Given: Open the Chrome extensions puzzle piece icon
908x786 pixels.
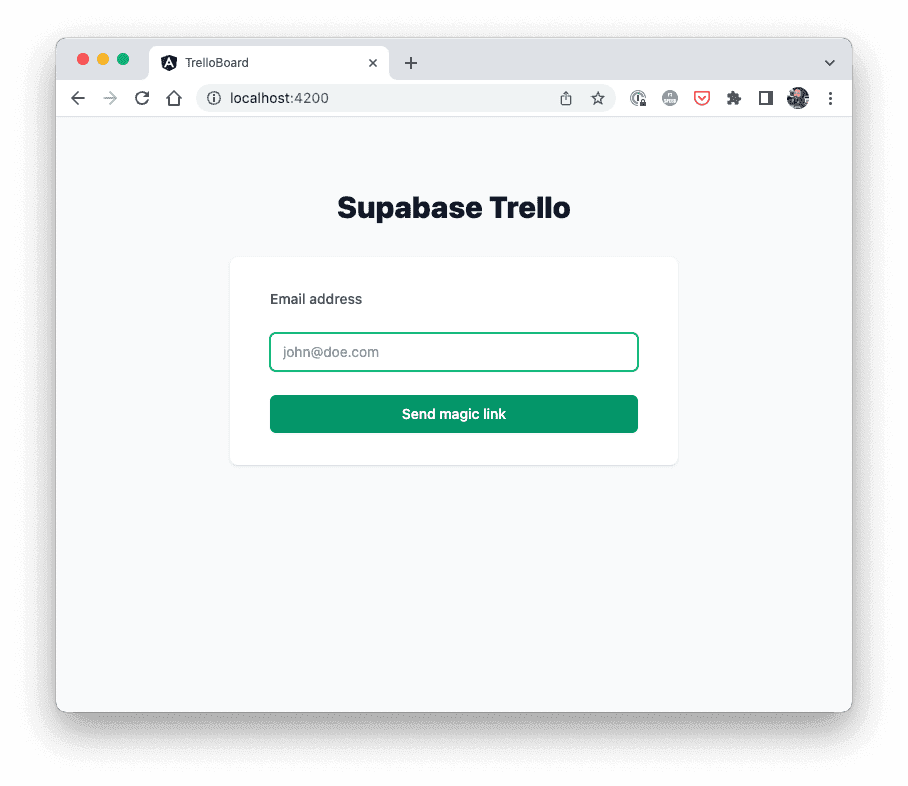Looking at the screenshot, I should [x=734, y=98].
